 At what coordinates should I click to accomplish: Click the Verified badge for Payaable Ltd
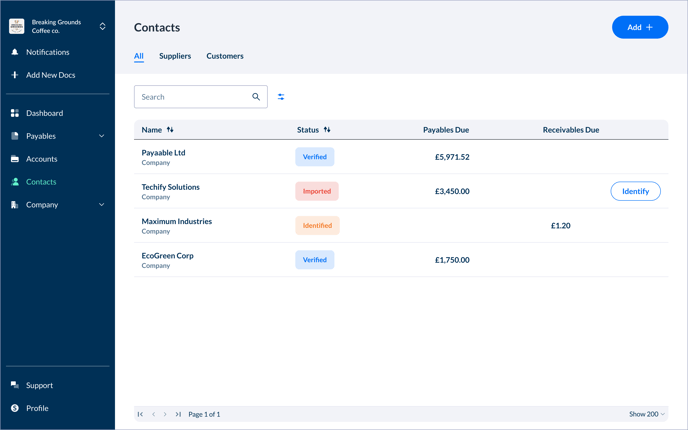[315, 157]
